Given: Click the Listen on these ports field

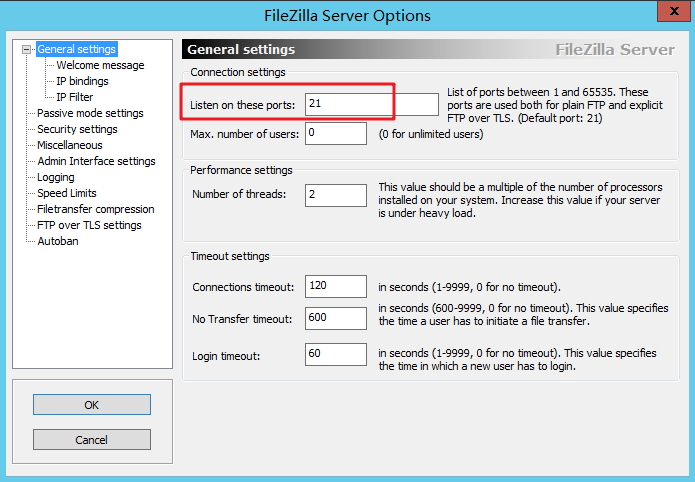Looking at the screenshot, I should [x=371, y=104].
